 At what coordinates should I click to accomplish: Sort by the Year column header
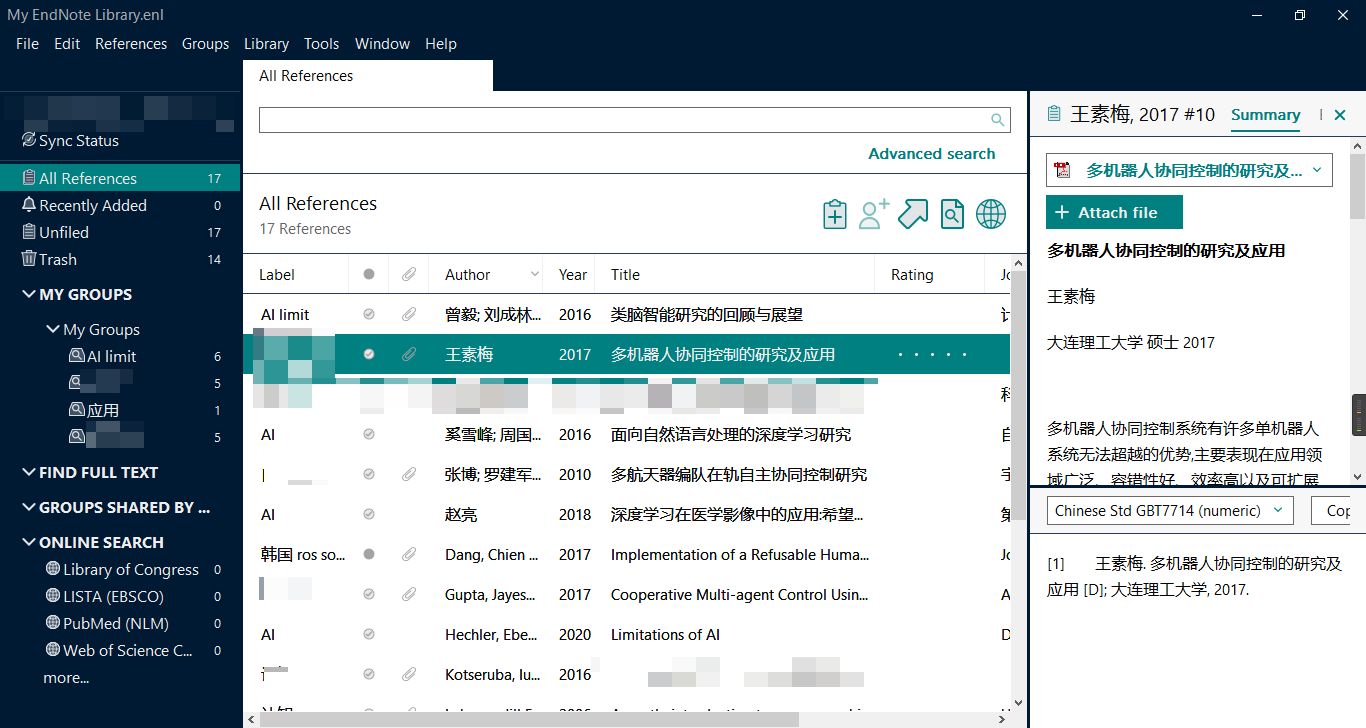coord(573,275)
